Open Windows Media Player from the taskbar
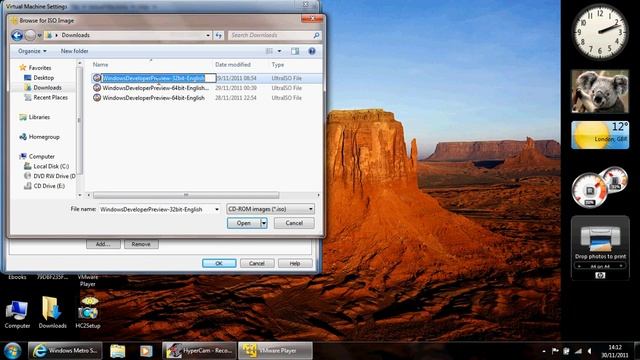 tap(146, 351)
